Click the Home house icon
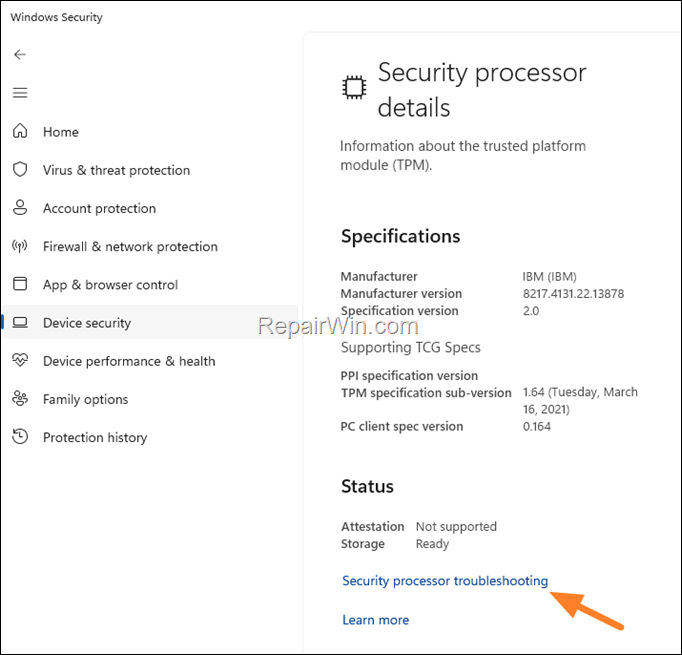Image resolution: width=682 pixels, height=655 pixels. tap(20, 131)
